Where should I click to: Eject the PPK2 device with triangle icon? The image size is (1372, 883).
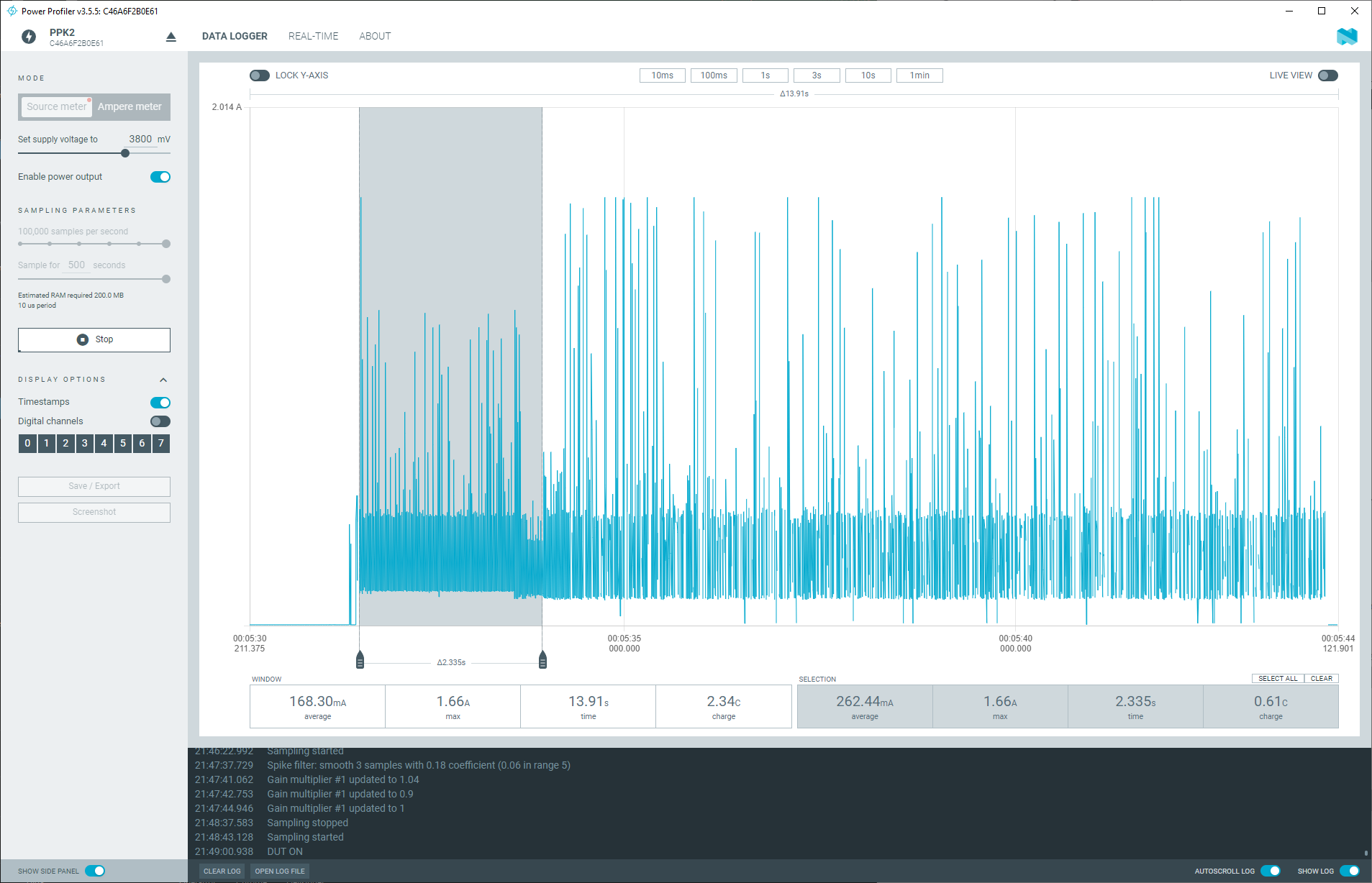pyautogui.click(x=171, y=37)
